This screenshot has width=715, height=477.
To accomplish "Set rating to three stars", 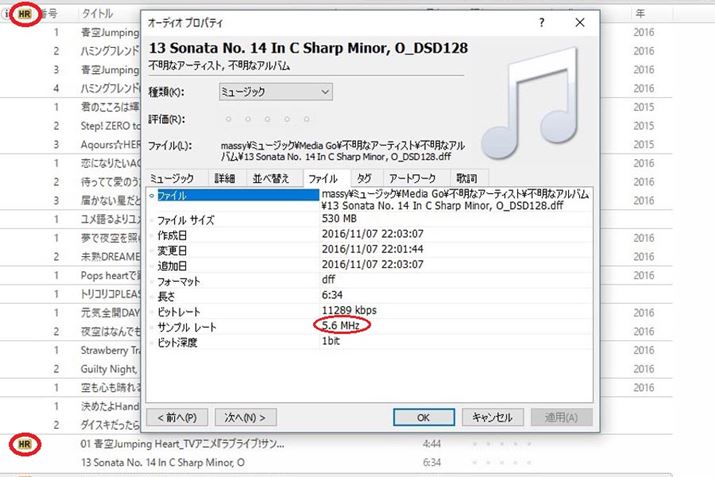I will (x=268, y=119).
